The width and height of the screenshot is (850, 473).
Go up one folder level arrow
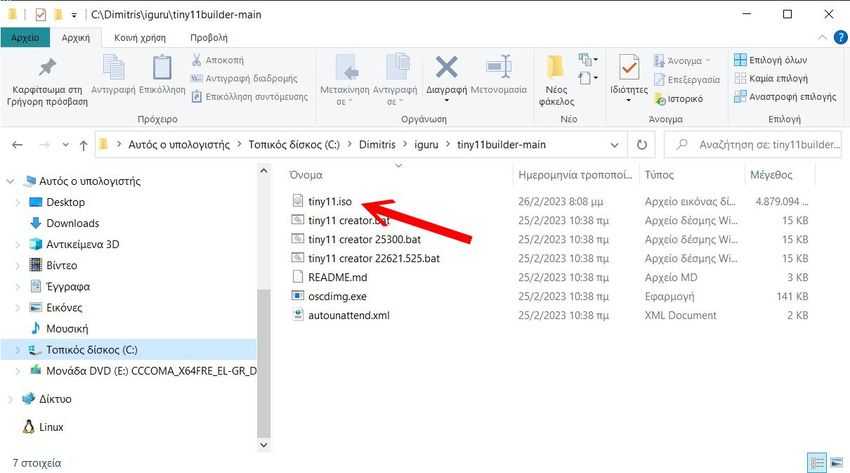83,145
